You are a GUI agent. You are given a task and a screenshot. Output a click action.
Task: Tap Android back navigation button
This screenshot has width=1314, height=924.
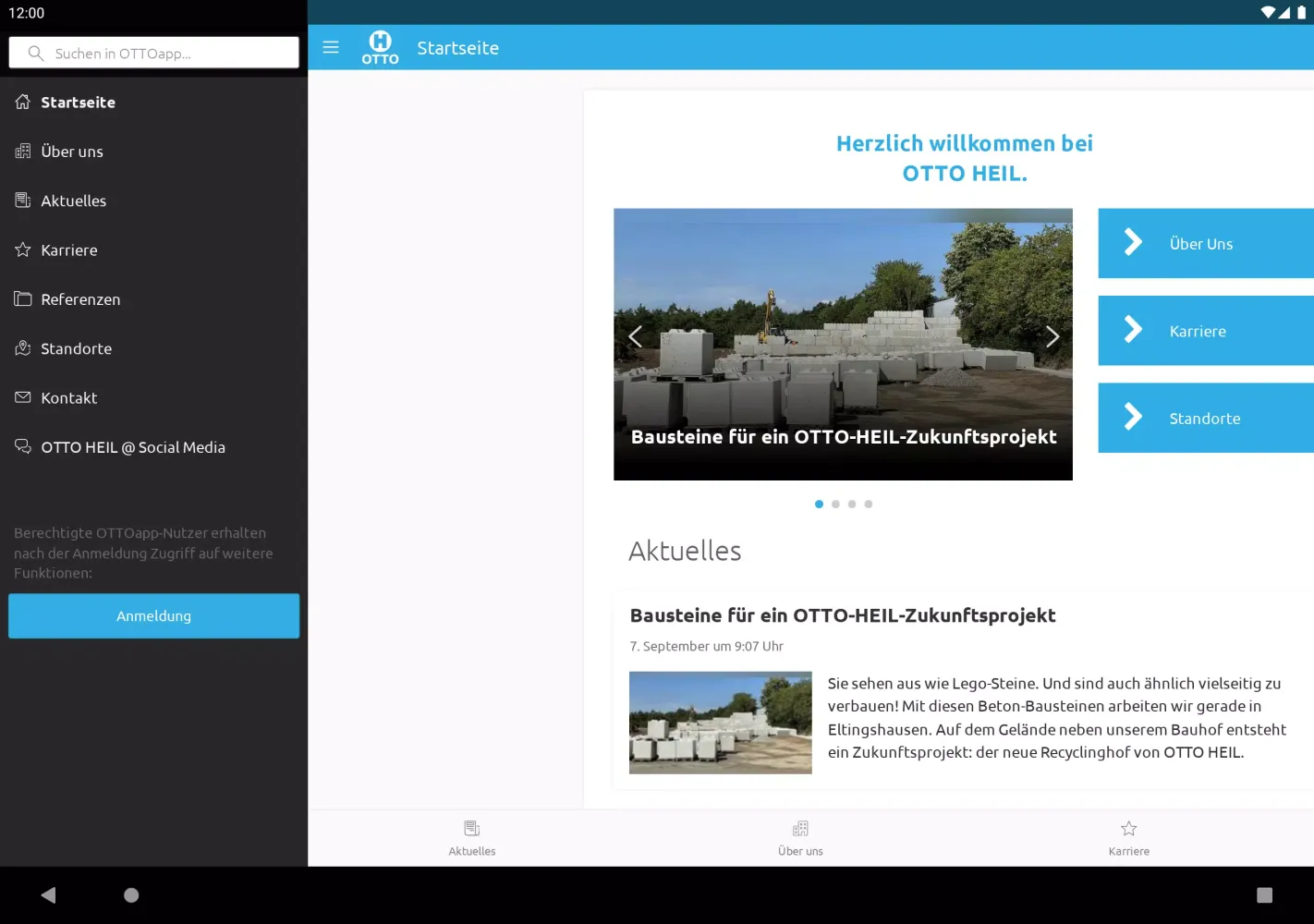[x=49, y=894]
